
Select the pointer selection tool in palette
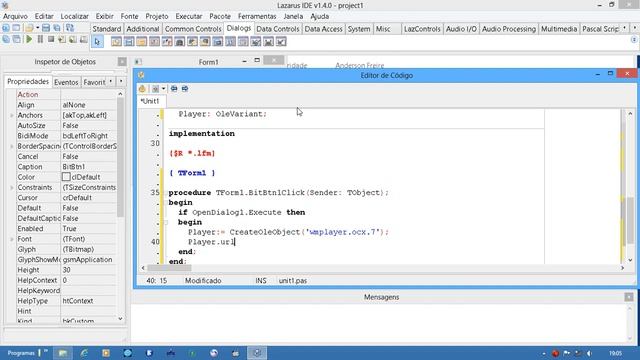97,42
